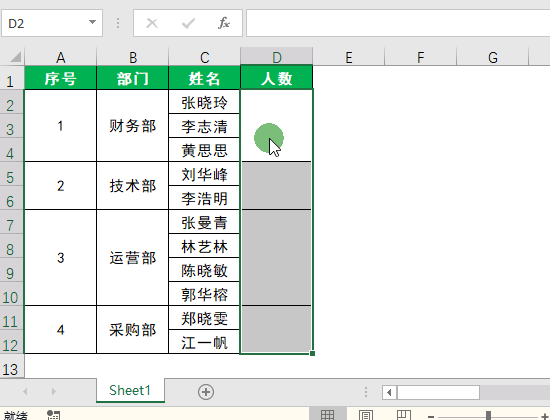Click the cell containing 李志清
Screen dimensions: 550x420
(204, 126)
